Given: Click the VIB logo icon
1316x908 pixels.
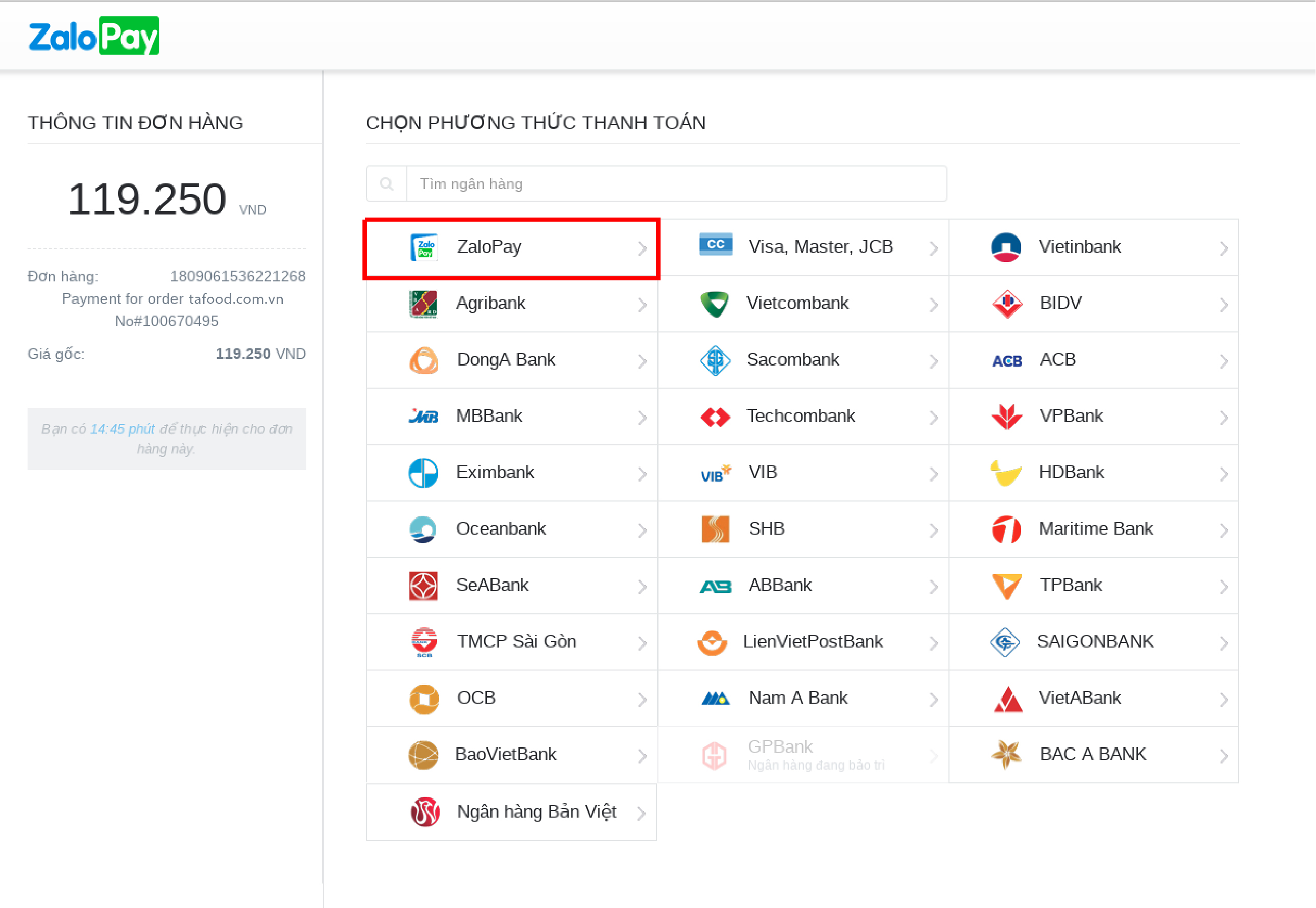Looking at the screenshot, I should click(716, 473).
